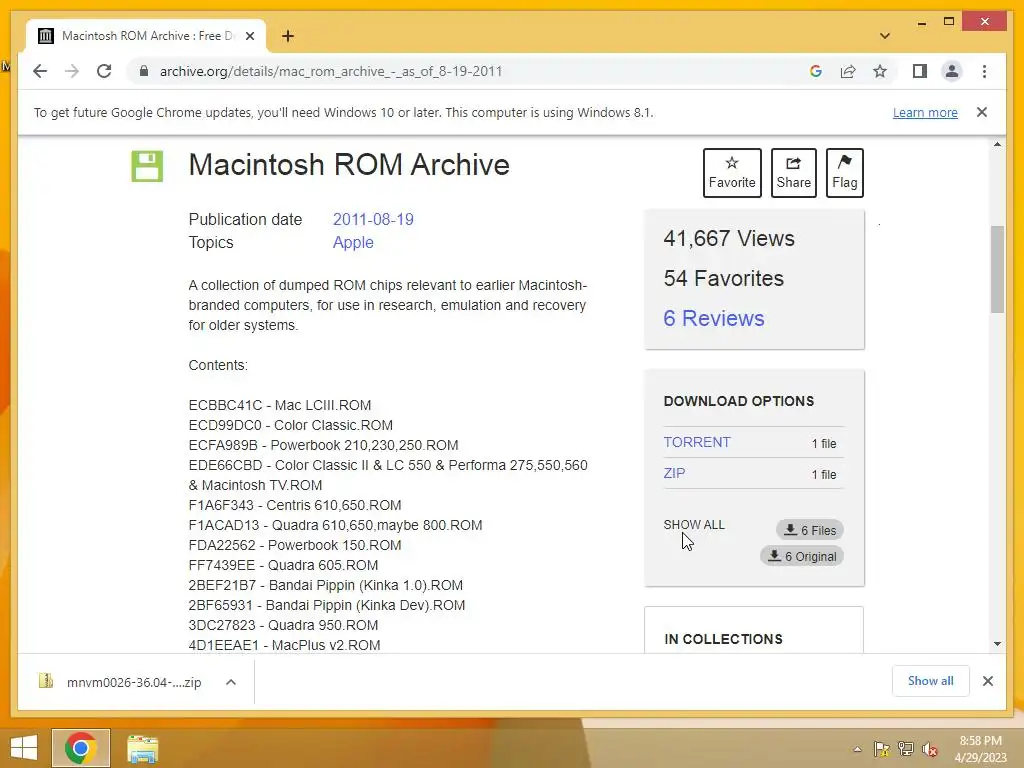Screen dimensions: 1024x768
Task: Click the Chrome taskbar icon
Action: pos(81,748)
